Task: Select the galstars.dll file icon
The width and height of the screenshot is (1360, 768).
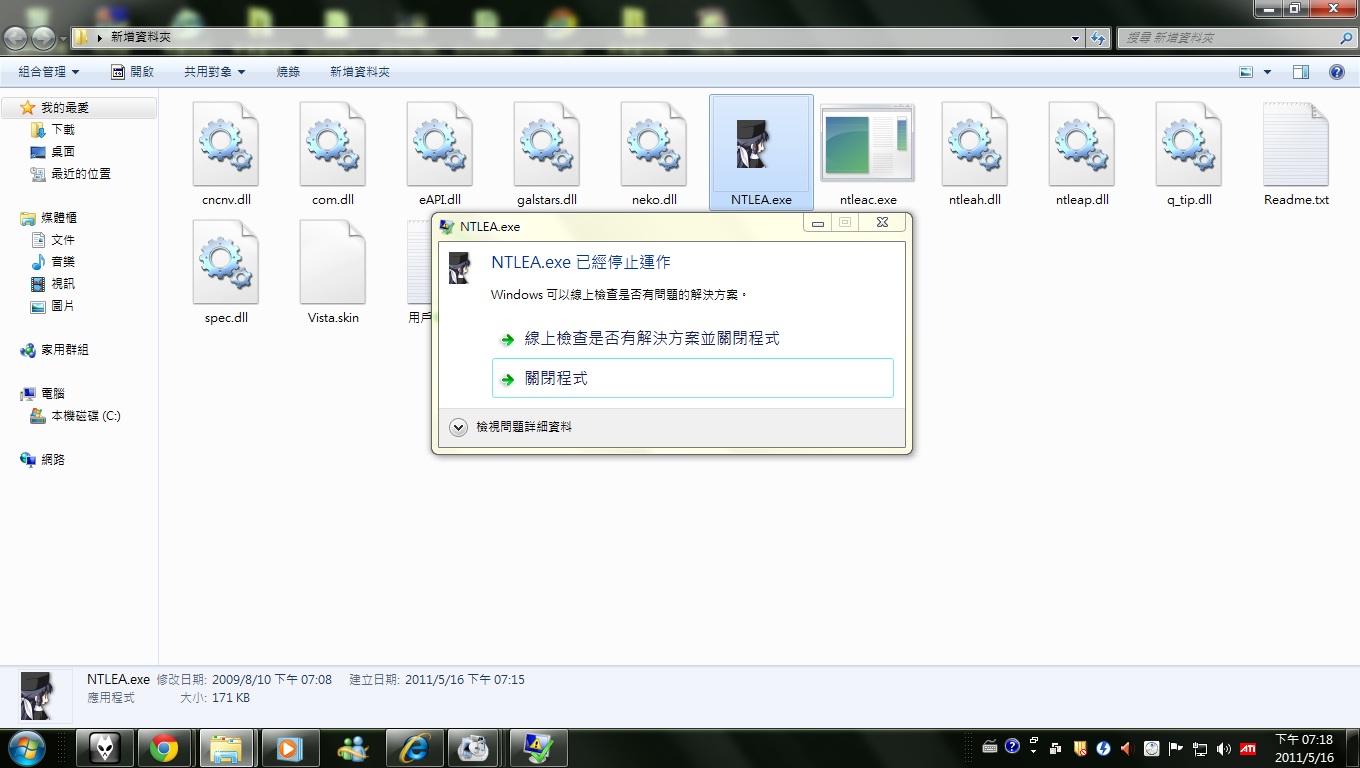Action: [547, 146]
